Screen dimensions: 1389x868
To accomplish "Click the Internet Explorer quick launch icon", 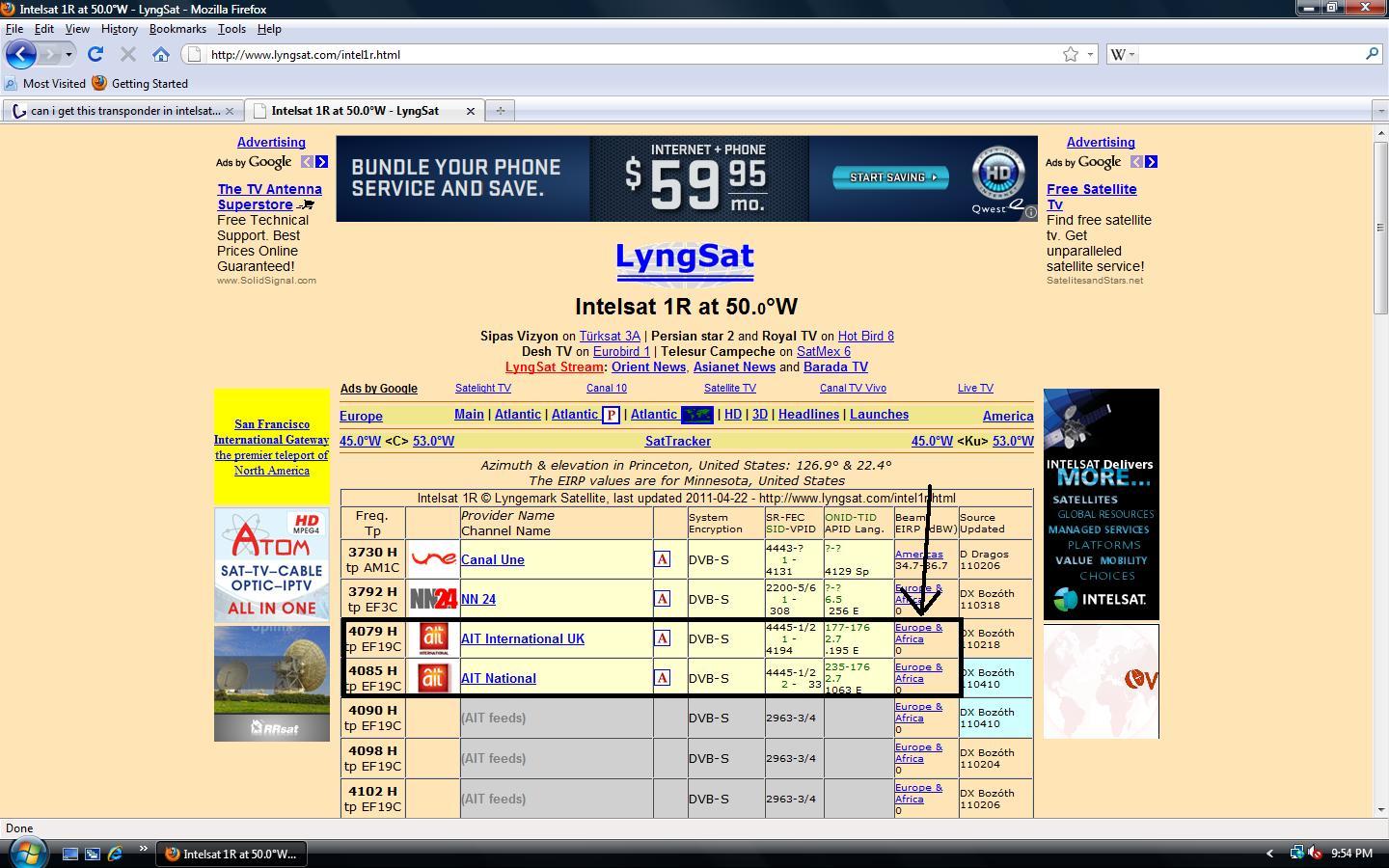I will pyautogui.click(x=115, y=854).
